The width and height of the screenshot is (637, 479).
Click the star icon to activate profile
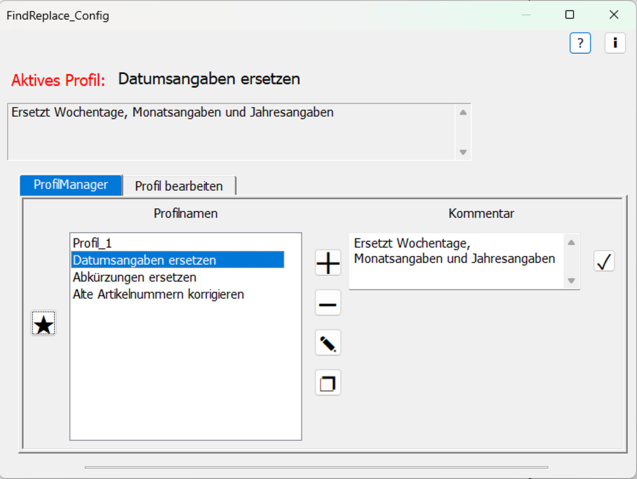tap(43, 324)
